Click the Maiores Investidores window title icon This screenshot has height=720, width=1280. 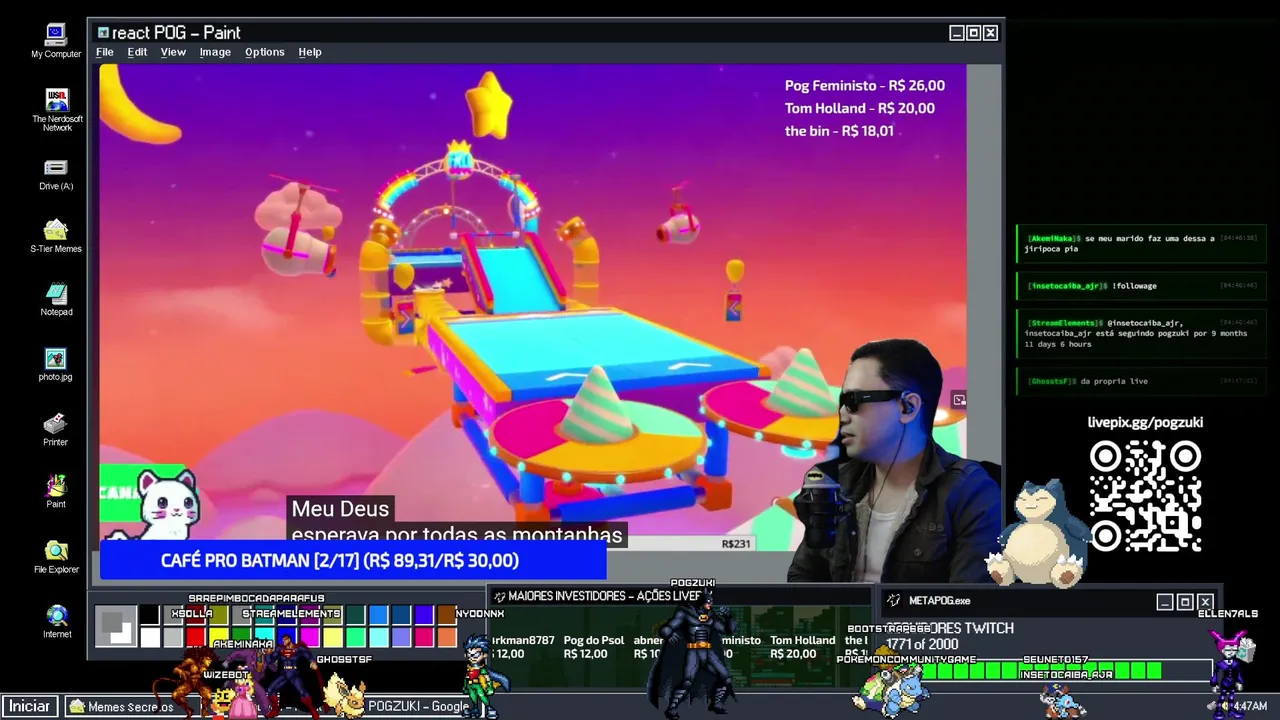(x=499, y=596)
